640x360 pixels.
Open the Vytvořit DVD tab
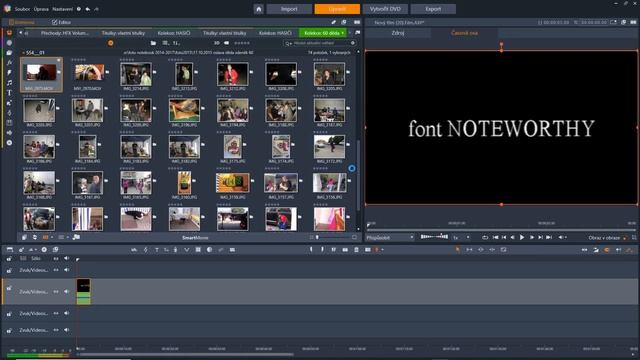click(385, 9)
